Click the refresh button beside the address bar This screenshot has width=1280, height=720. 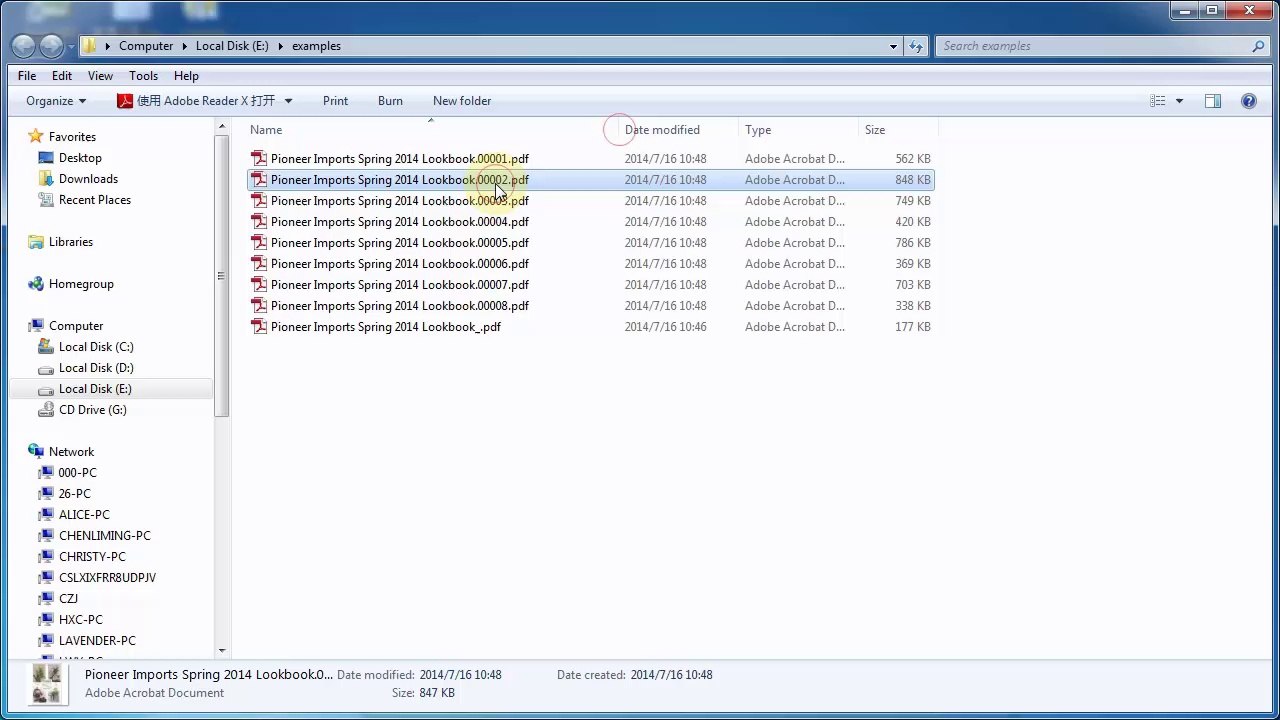pyautogui.click(x=916, y=46)
